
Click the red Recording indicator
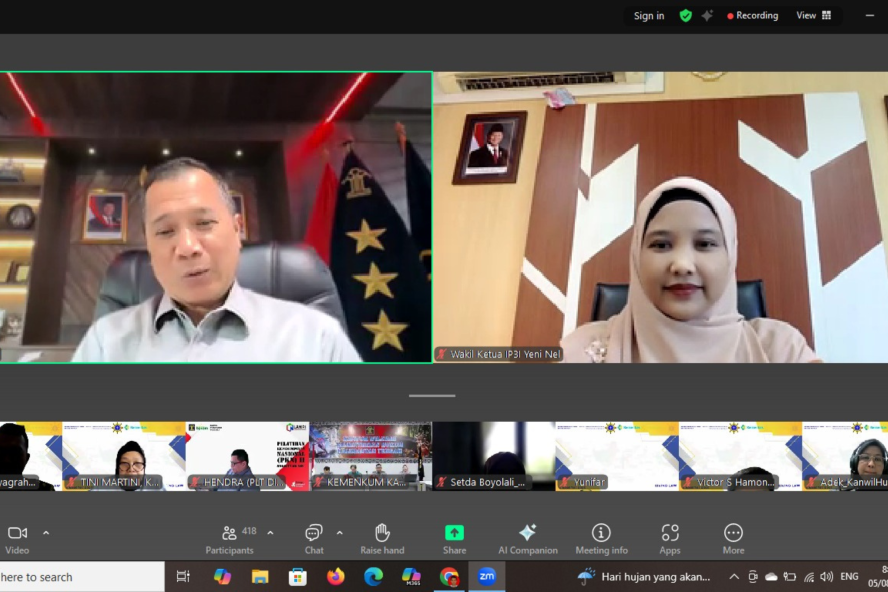(x=752, y=16)
